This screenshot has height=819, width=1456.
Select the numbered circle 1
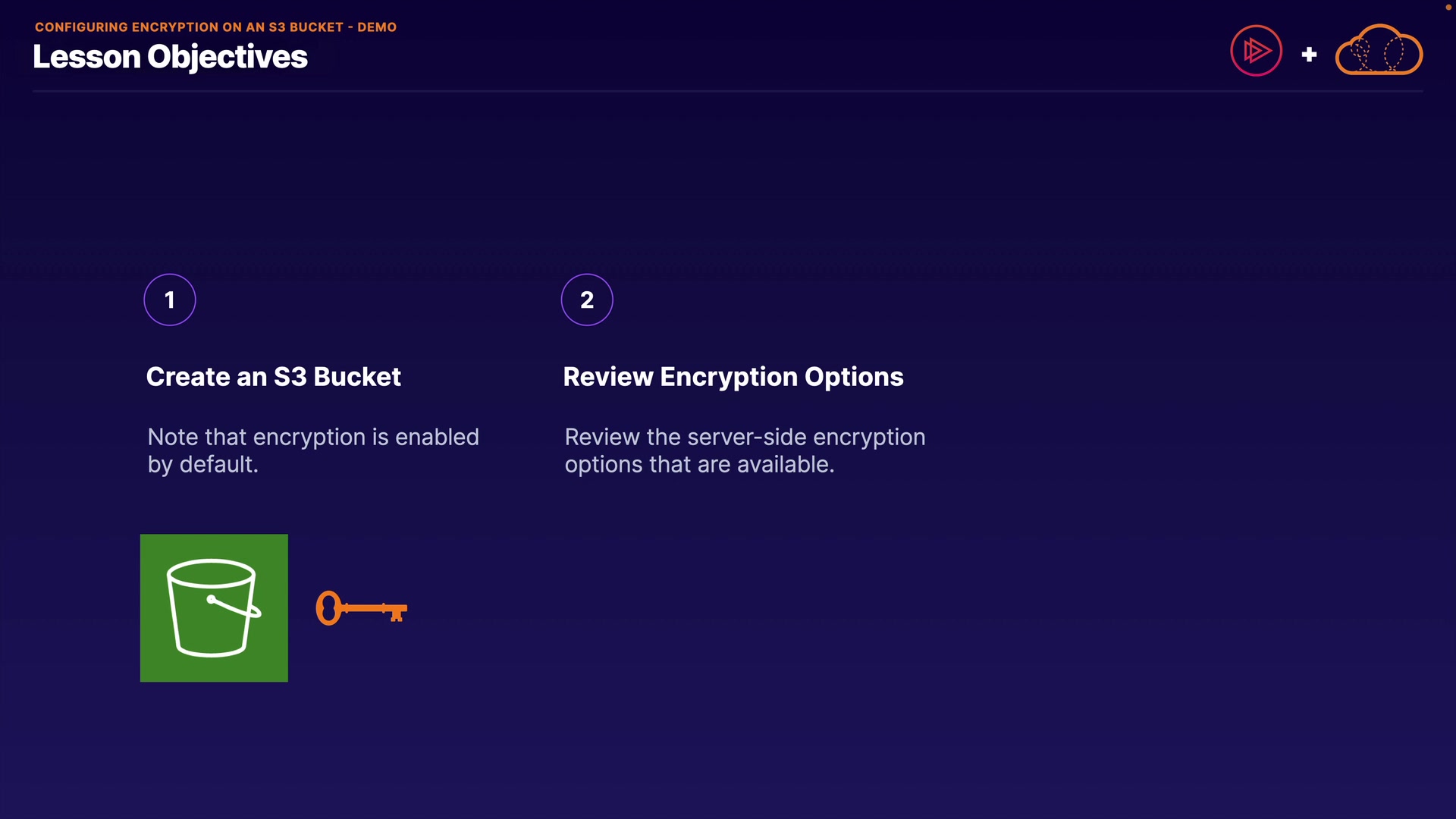(170, 300)
